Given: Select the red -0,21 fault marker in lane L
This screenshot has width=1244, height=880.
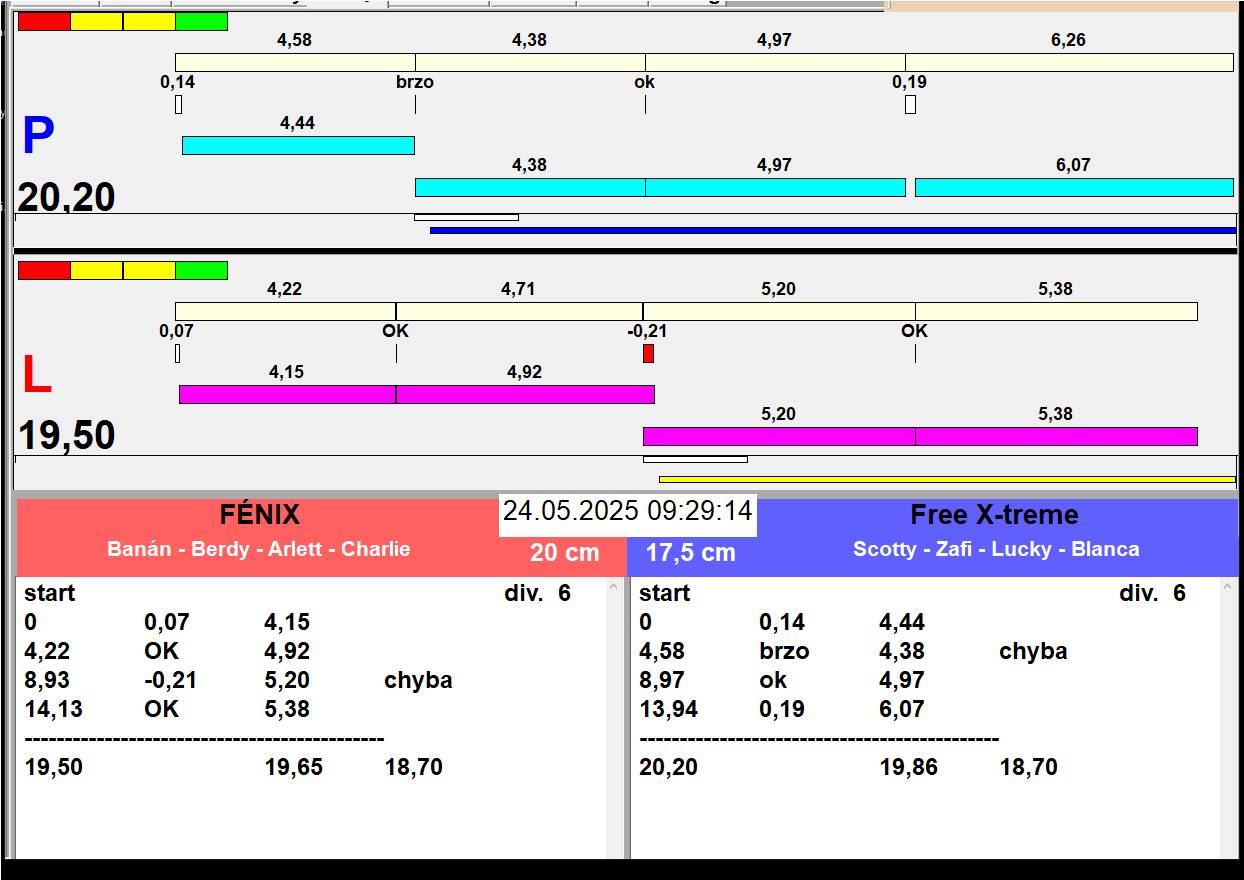Looking at the screenshot, I should [648, 353].
